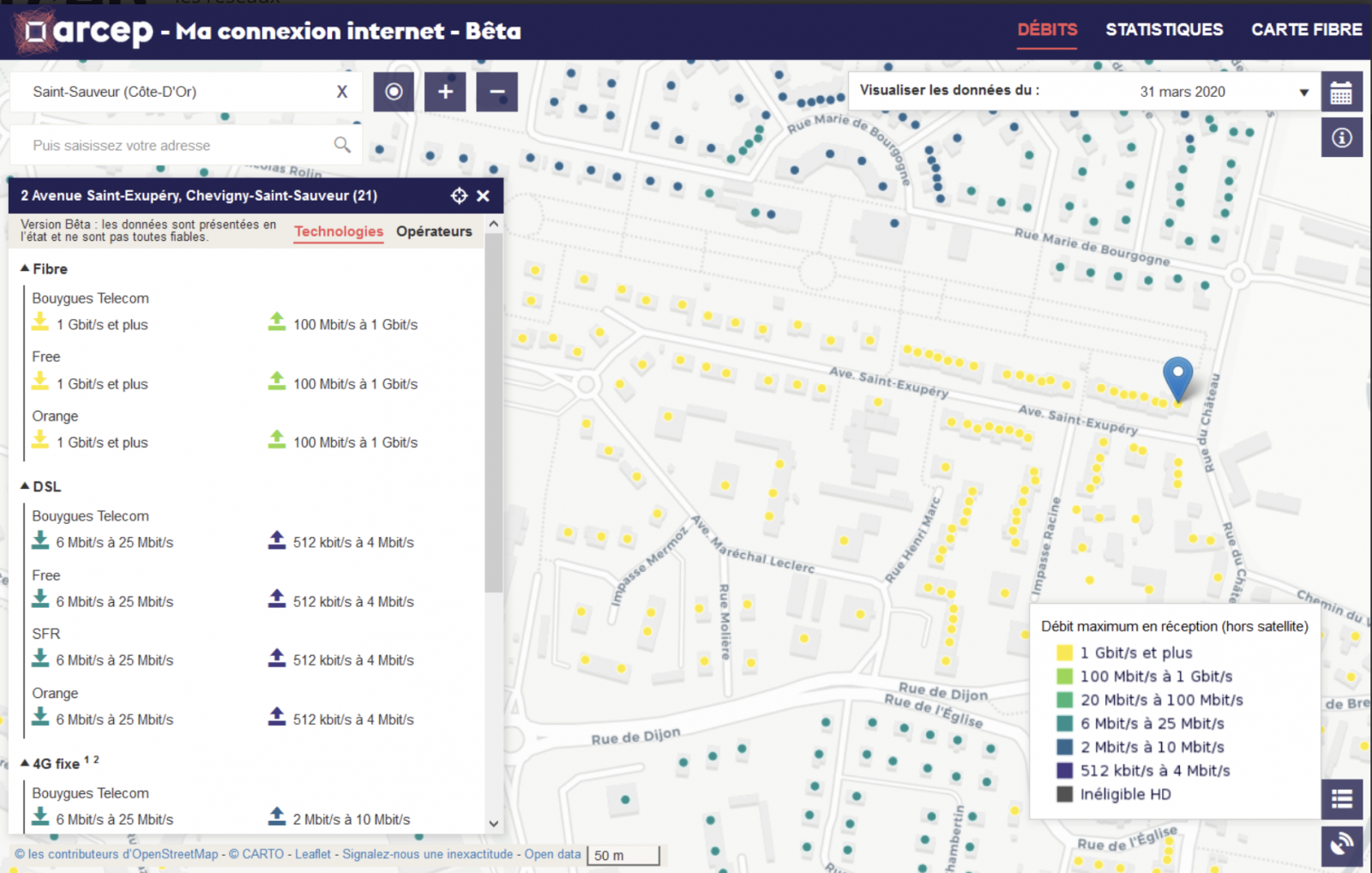Collapse the Fibre section
The image size is (1372, 873).
[x=26, y=268]
